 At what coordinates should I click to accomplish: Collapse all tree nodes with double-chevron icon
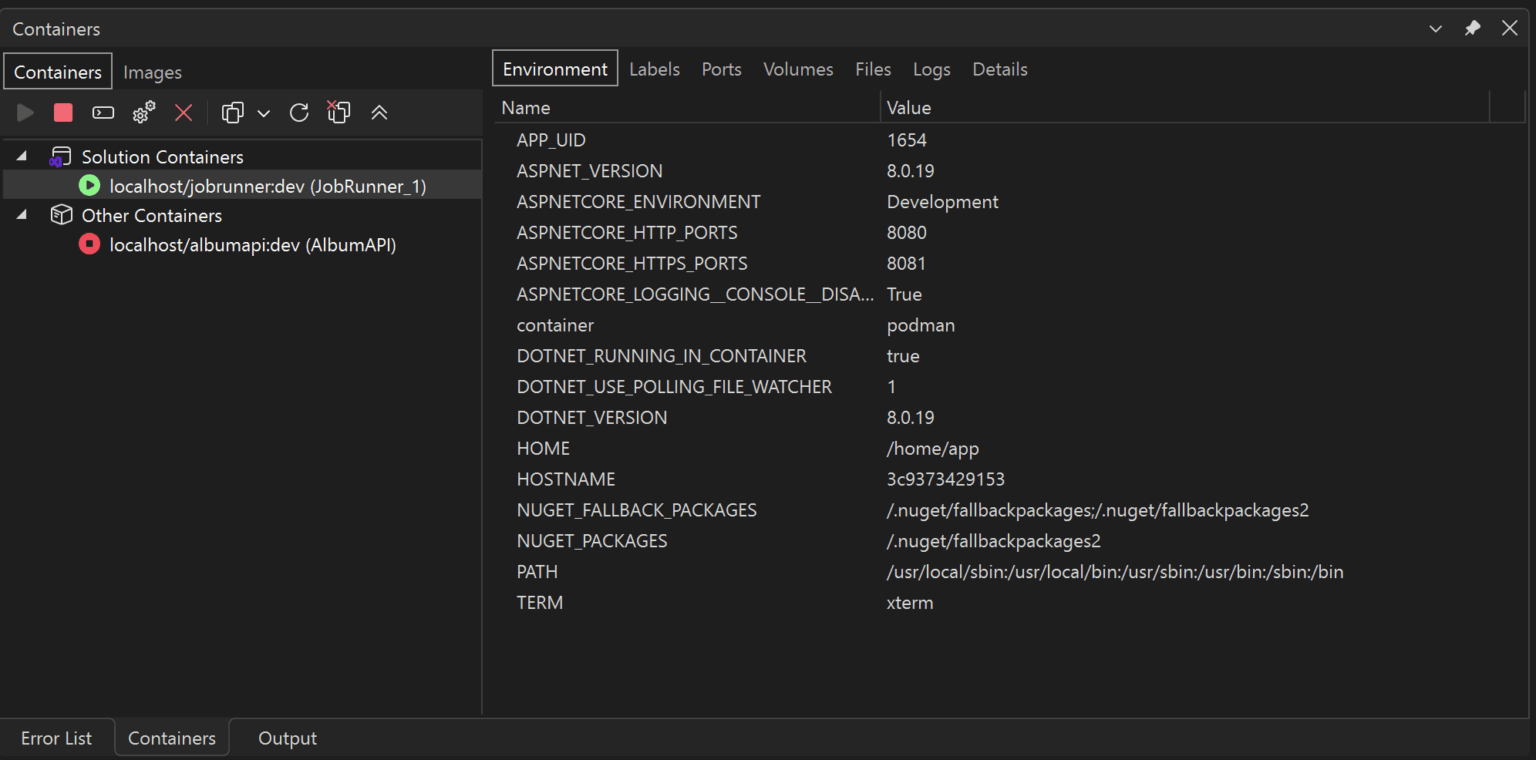(379, 112)
